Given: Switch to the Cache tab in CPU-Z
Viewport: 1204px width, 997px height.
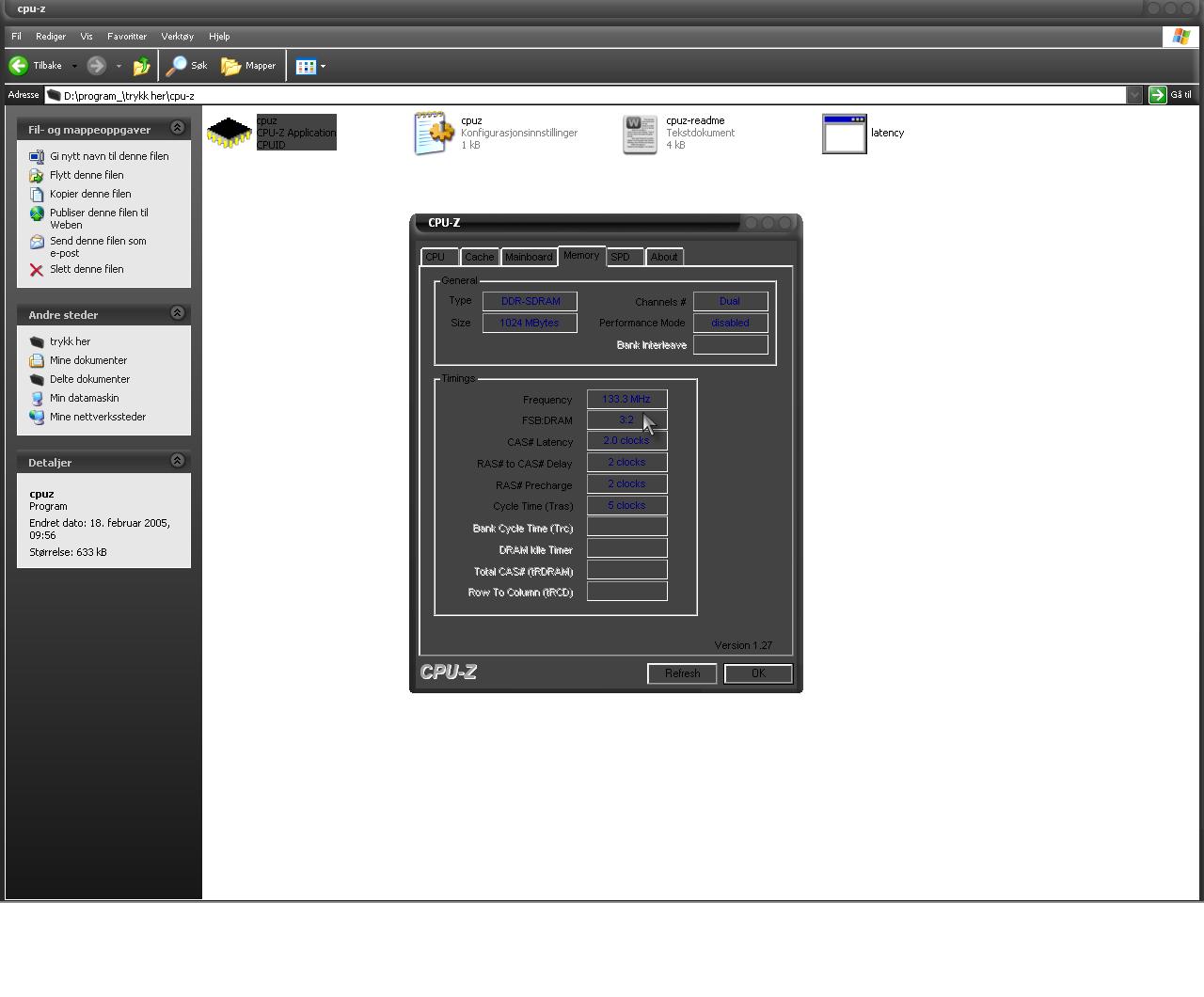Looking at the screenshot, I should point(479,257).
